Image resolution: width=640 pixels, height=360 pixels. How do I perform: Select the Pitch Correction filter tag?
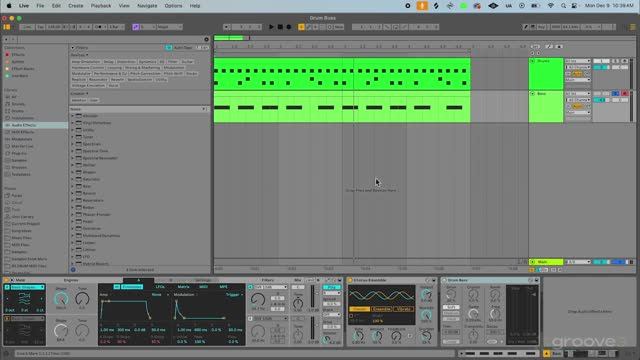145,73
